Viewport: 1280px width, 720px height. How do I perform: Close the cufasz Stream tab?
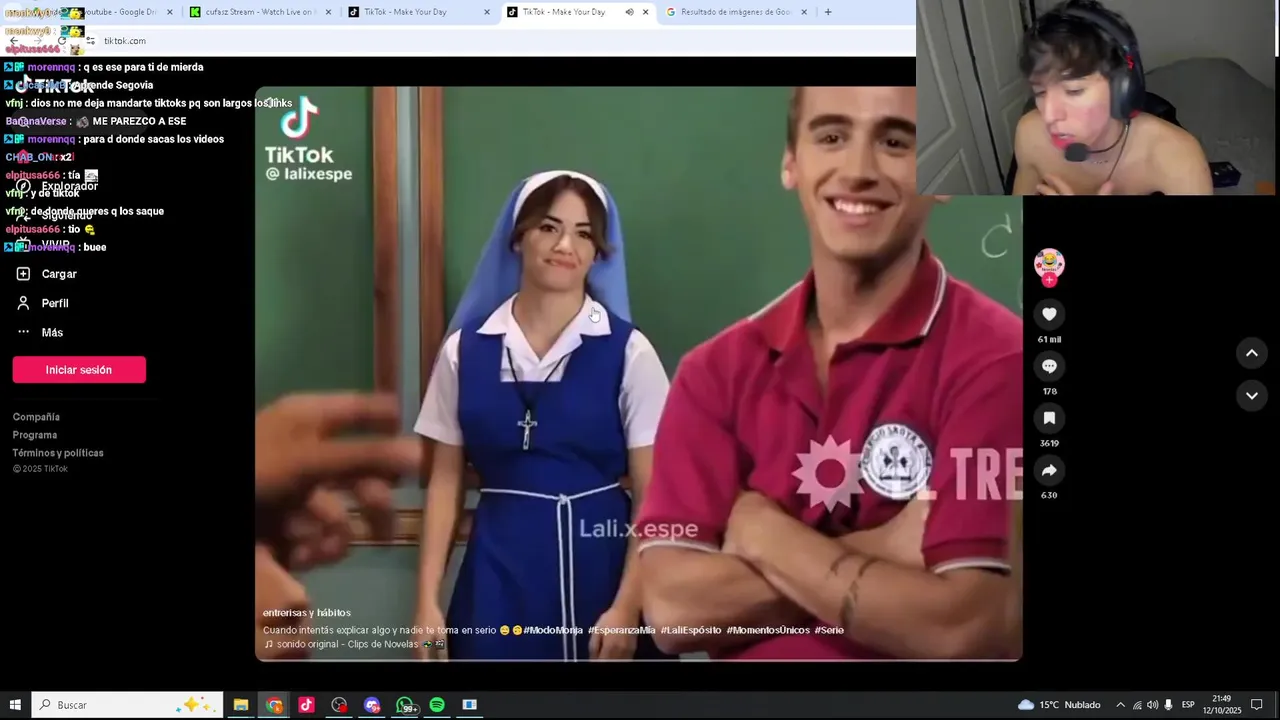(x=328, y=12)
